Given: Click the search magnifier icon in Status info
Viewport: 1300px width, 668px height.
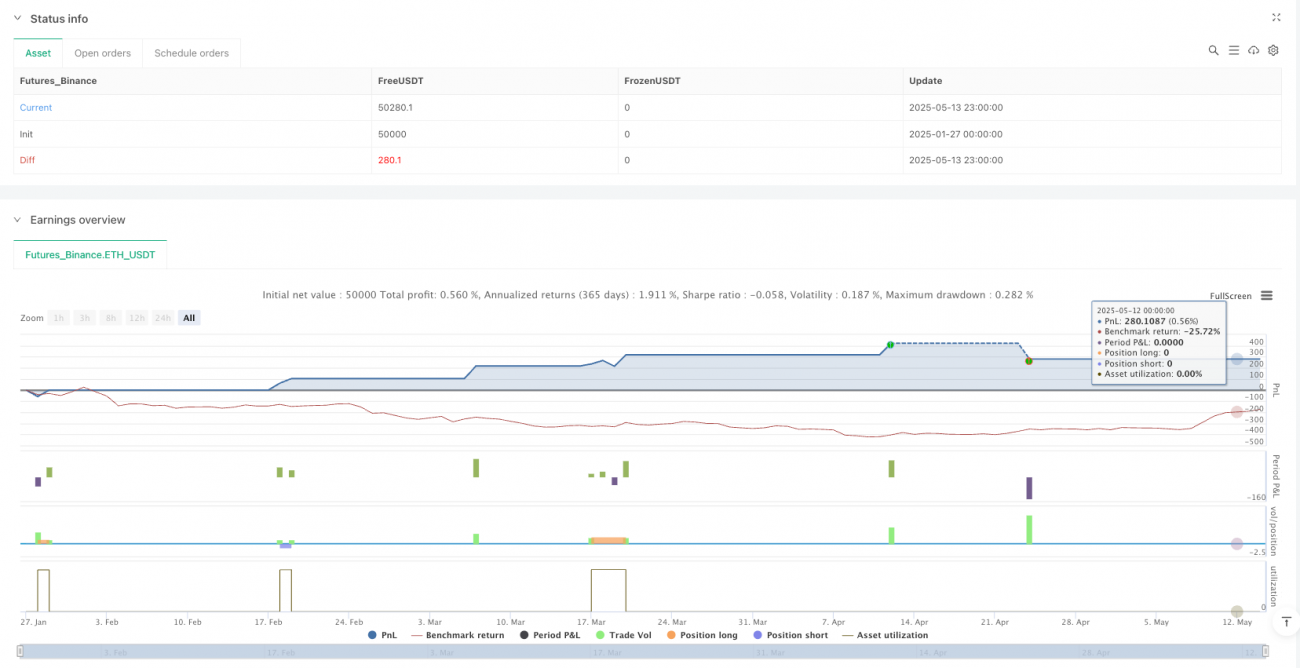Looking at the screenshot, I should coord(1213,50).
